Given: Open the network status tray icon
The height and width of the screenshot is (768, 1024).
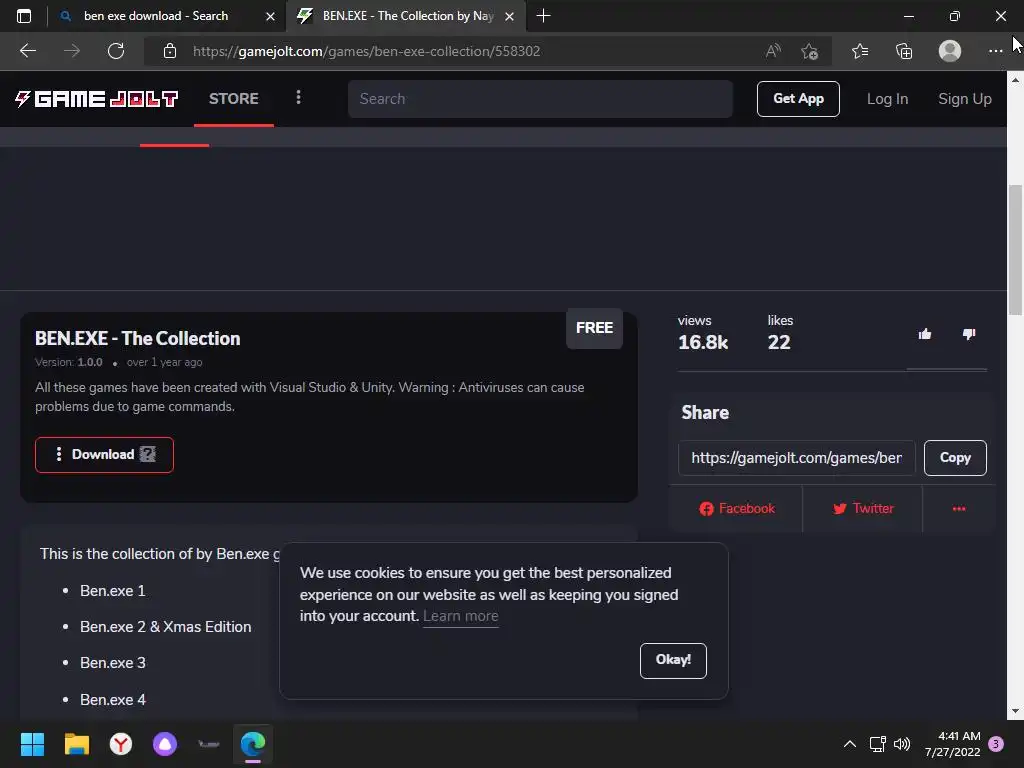Looking at the screenshot, I should [877, 744].
